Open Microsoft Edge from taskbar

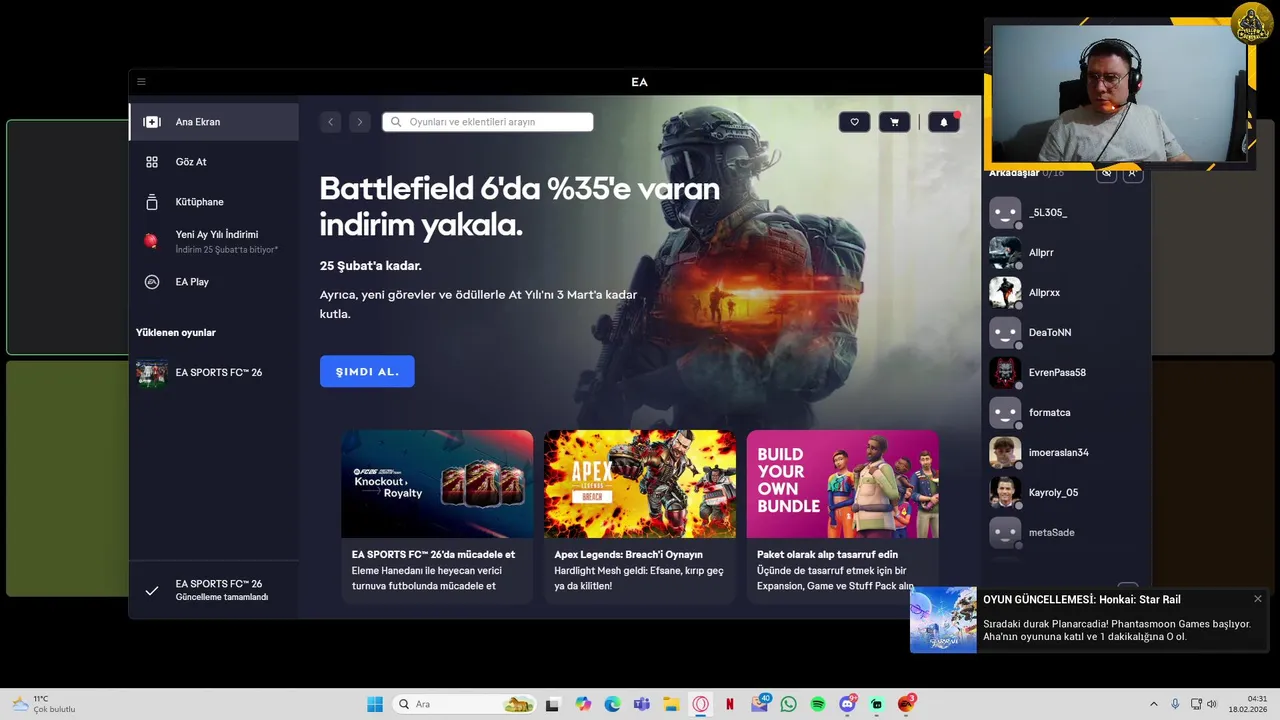point(612,704)
